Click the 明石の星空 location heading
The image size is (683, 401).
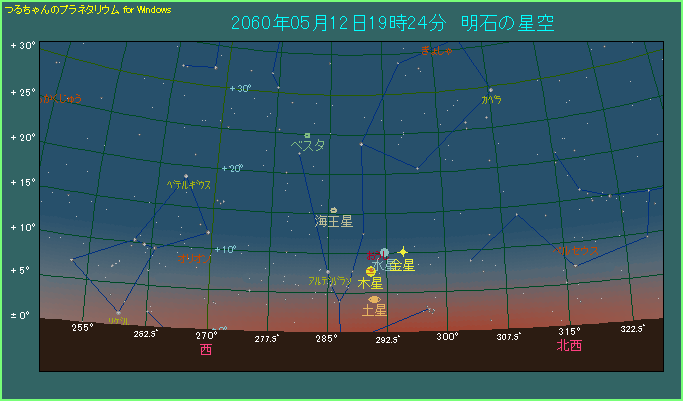[x=507, y=23]
